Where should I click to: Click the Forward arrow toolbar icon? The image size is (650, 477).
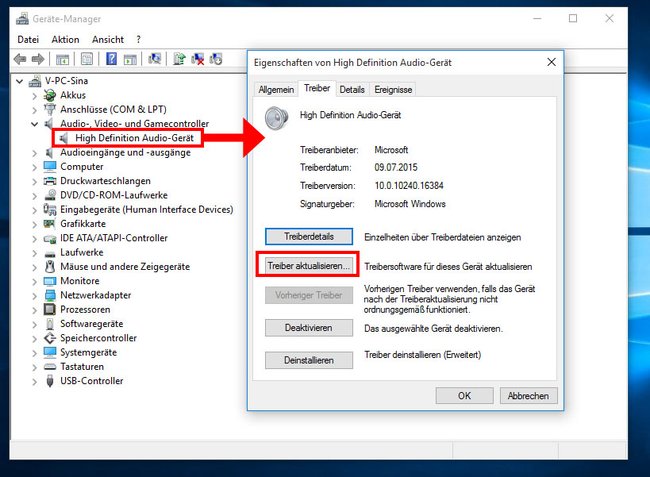[38, 59]
